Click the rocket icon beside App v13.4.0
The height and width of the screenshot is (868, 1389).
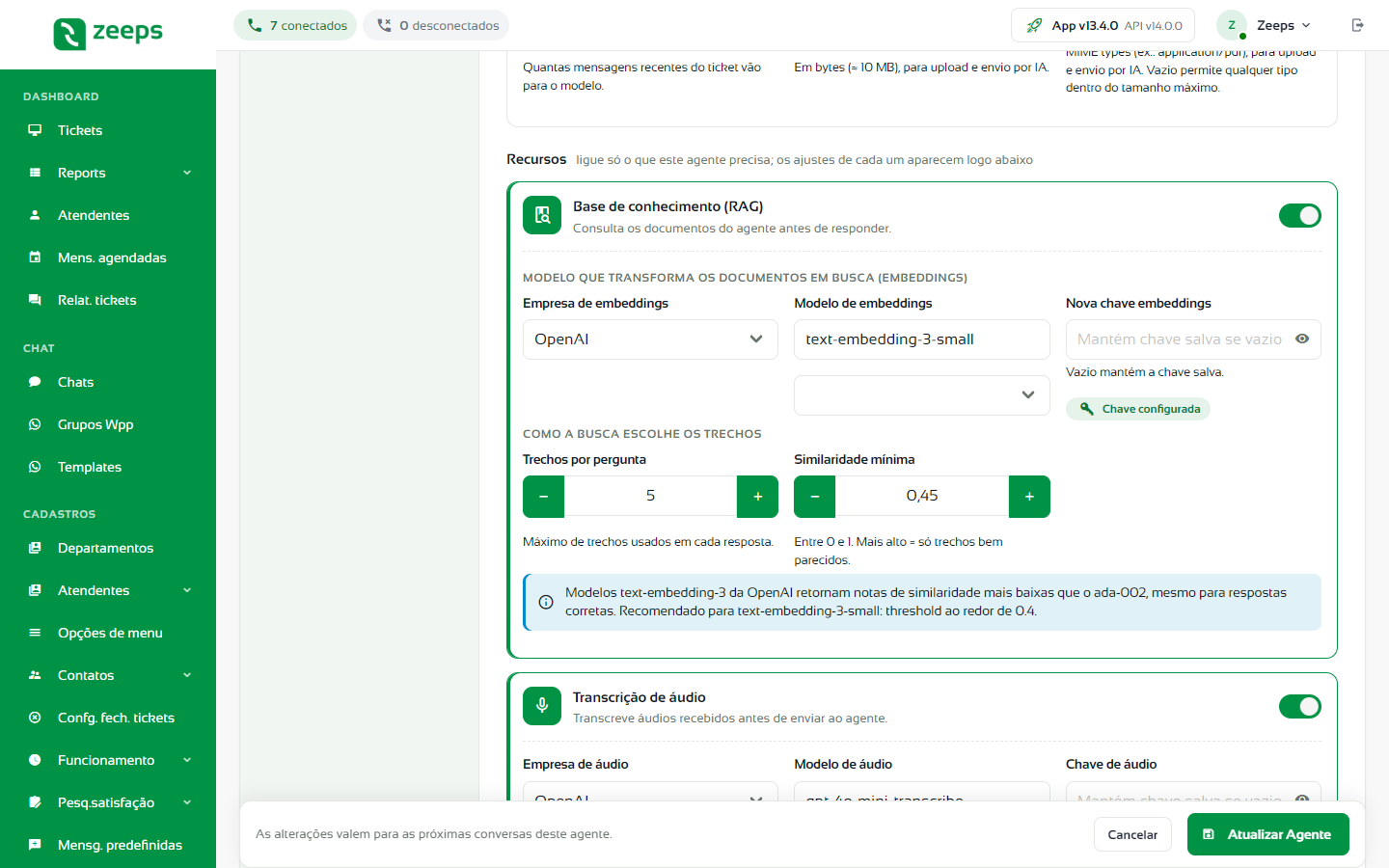point(1034,26)
